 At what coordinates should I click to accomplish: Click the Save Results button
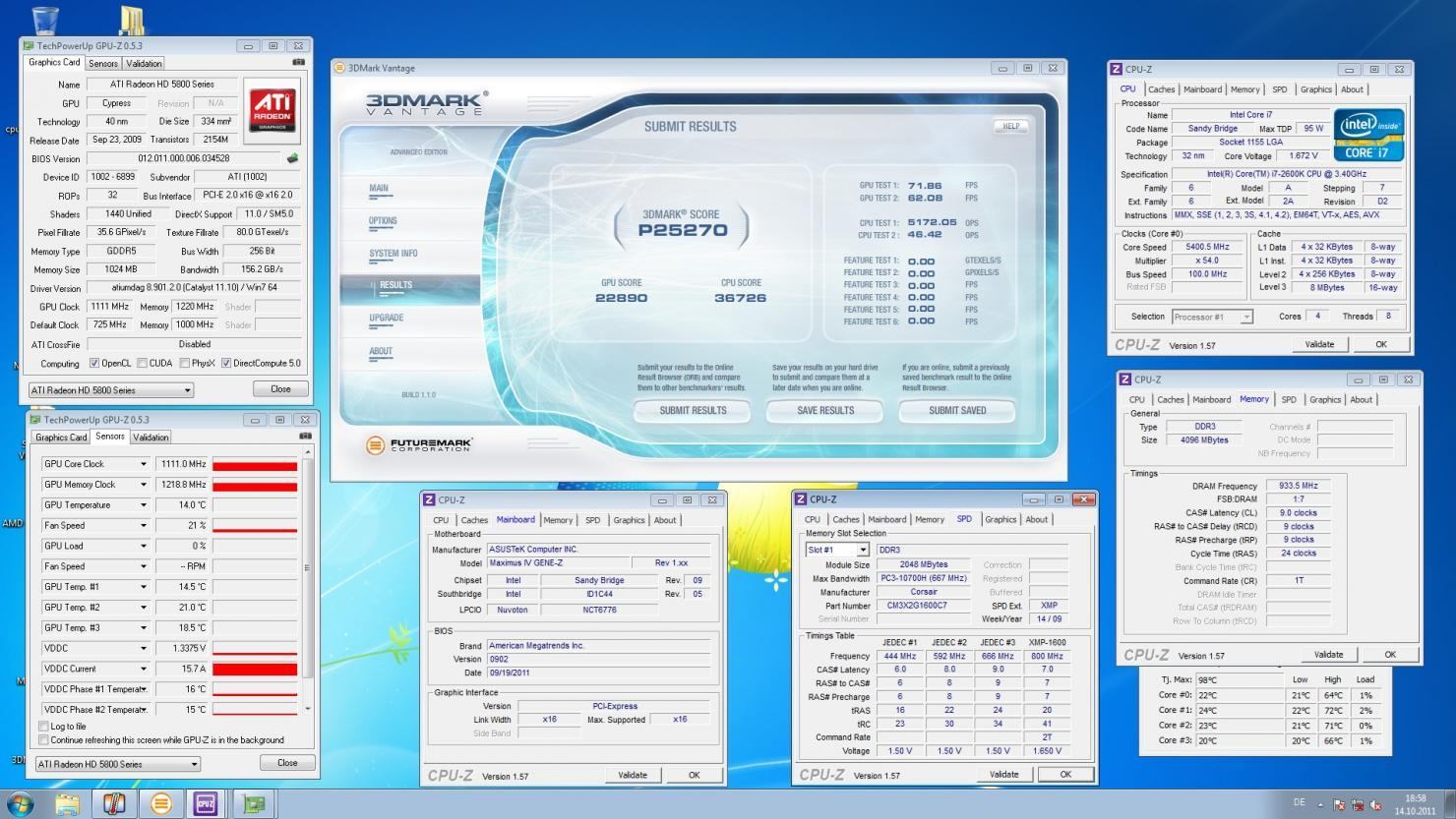pyautogui.click(x=825, y=411)
